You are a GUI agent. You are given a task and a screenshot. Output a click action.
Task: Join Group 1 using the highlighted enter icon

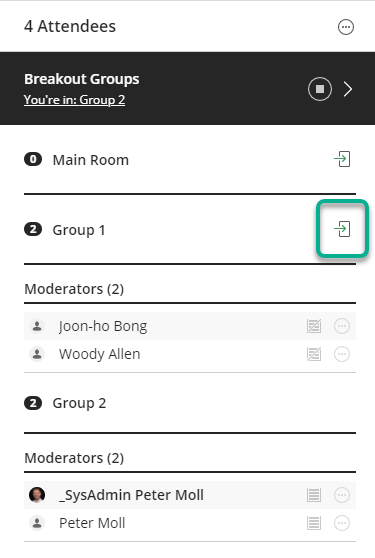coord(342,229)
